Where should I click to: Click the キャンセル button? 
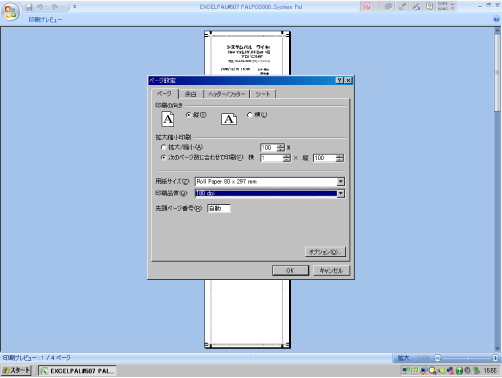[331, 270]
